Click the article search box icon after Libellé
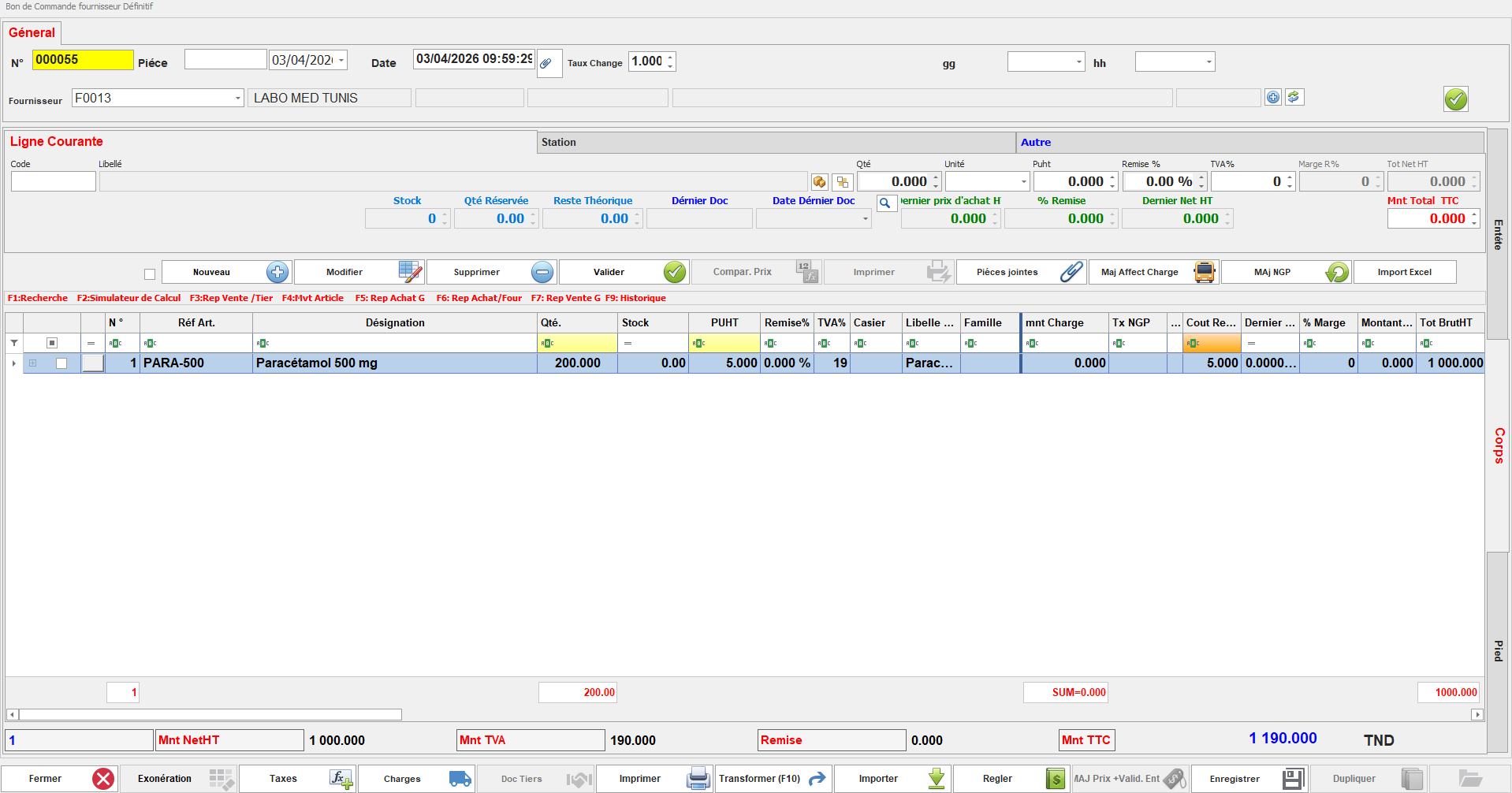Image resolution: width=1512 pixels, height=793 pixels. [x=820, y=182]
